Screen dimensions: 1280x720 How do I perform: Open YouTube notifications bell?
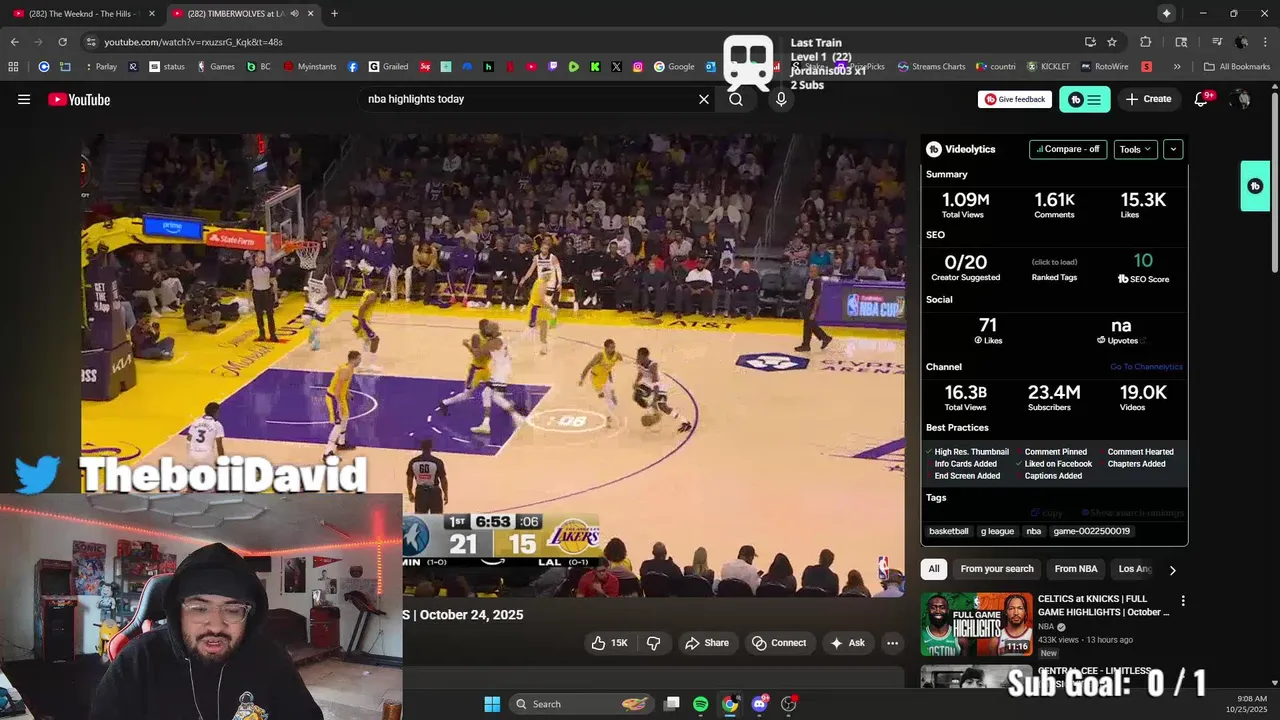coord(1202,99)
